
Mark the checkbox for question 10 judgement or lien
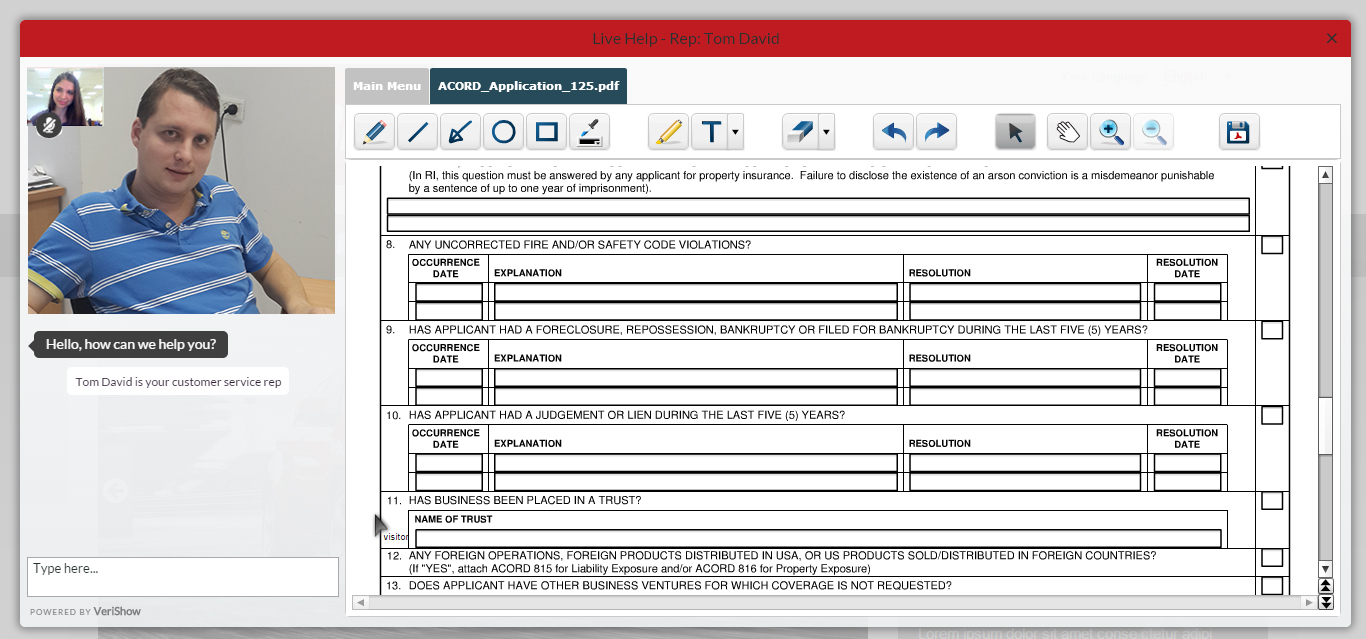(1272, 415)
